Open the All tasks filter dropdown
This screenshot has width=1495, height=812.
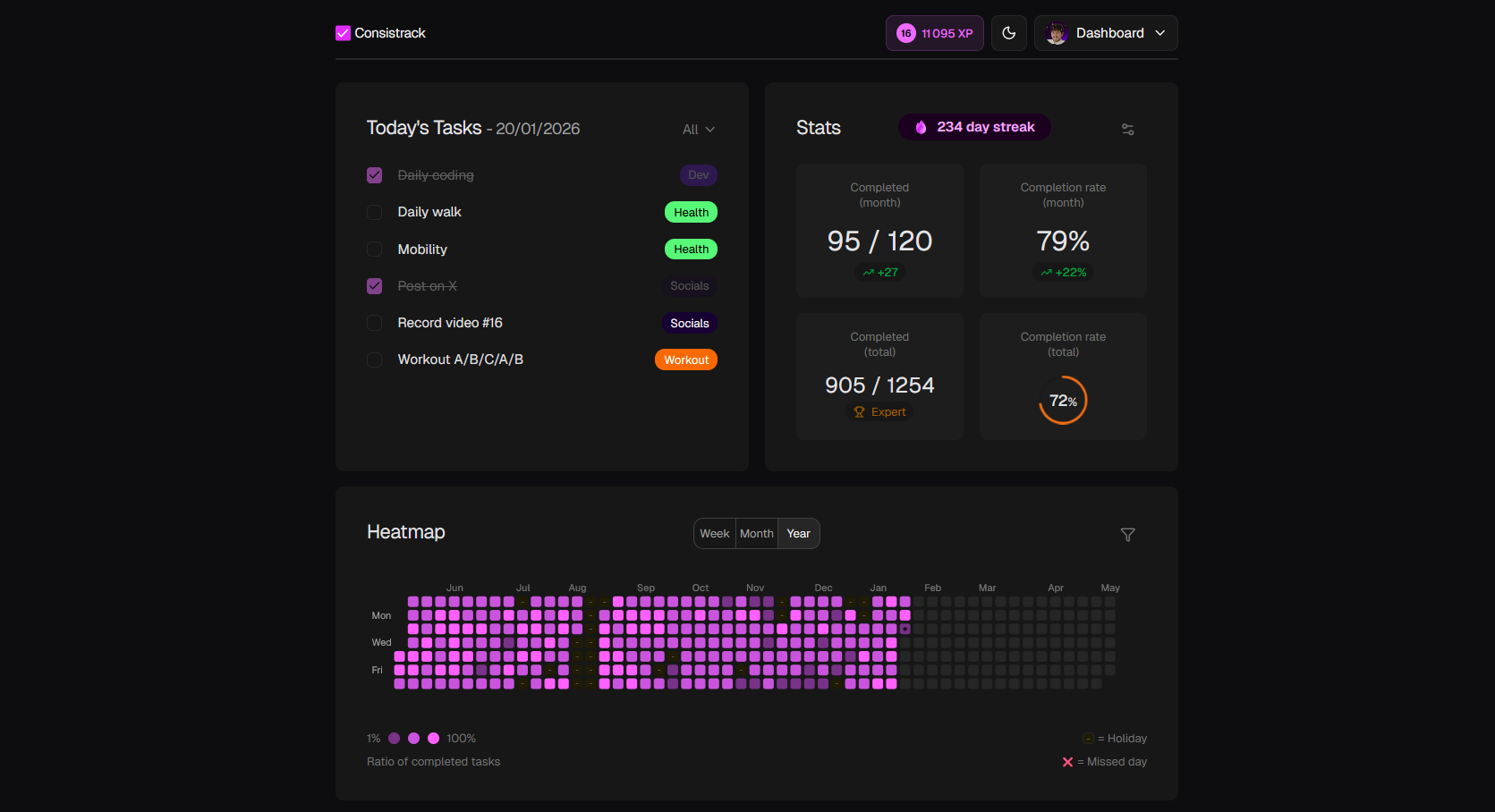click(x=699, y=130)
